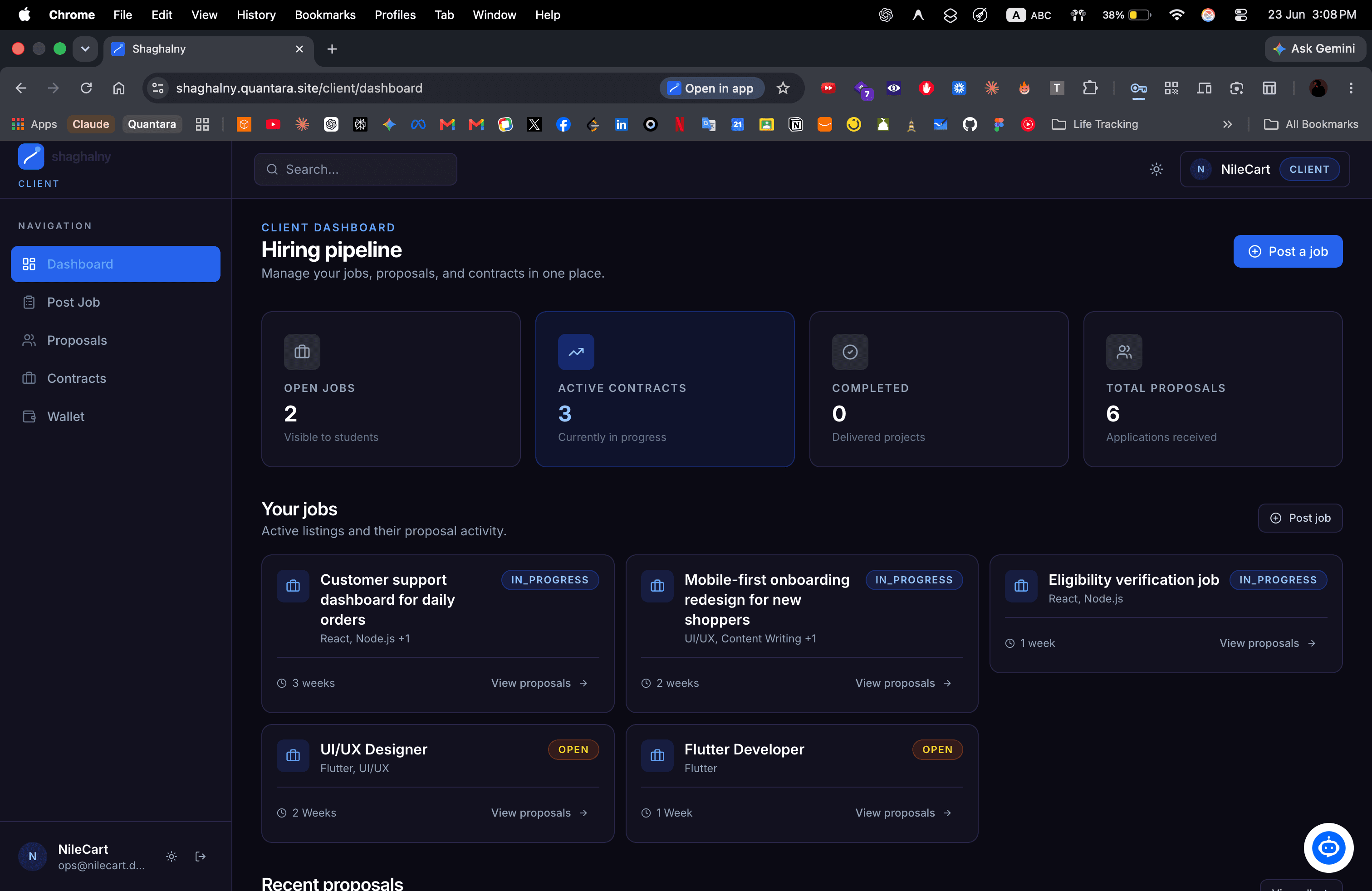The image size is (1372, 891).
Task: Click Open Jobs briefcase icon
Action: point(302,352)
